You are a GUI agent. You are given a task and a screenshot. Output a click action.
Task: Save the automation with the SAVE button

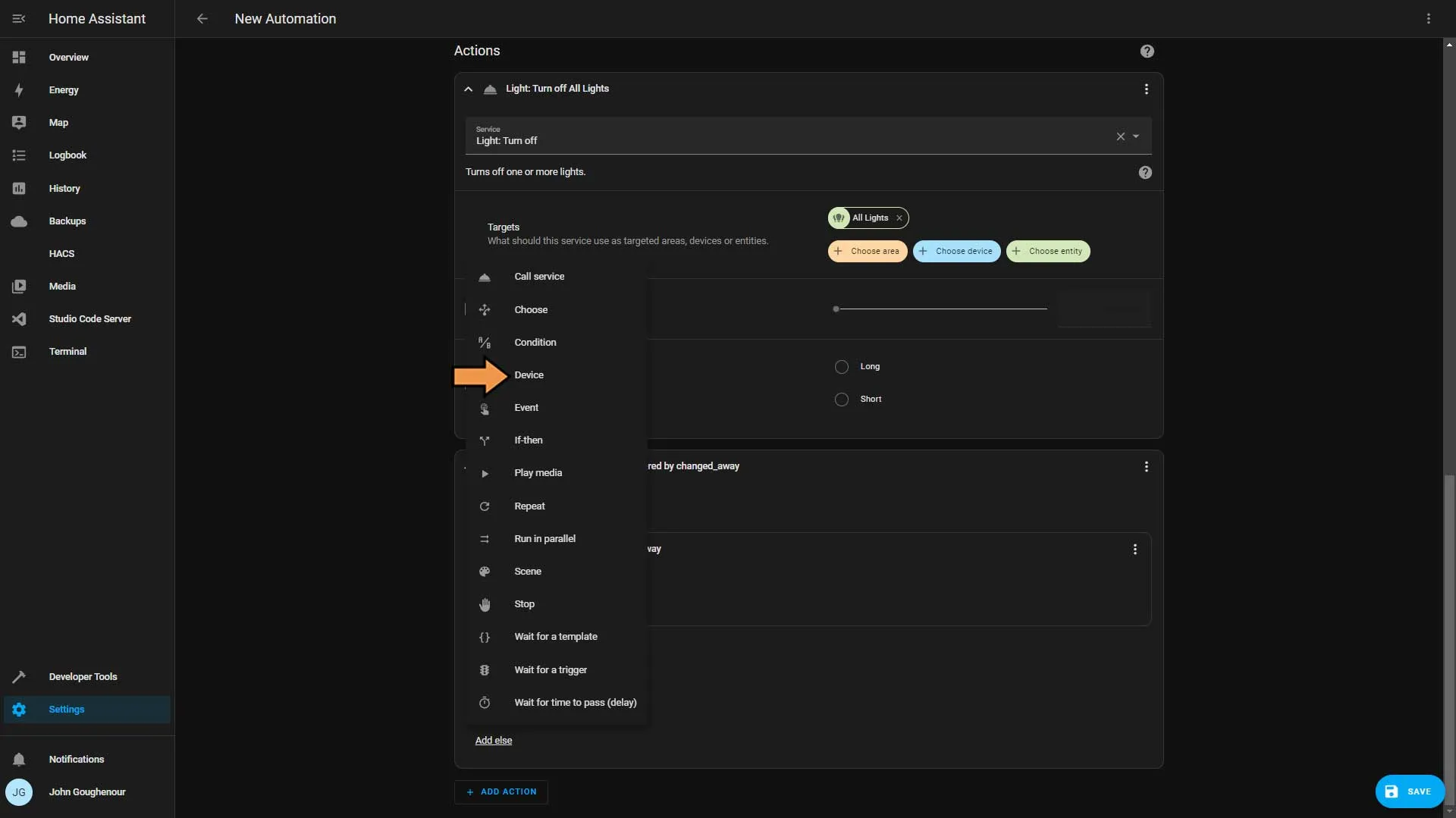(x=1409, y=791)
